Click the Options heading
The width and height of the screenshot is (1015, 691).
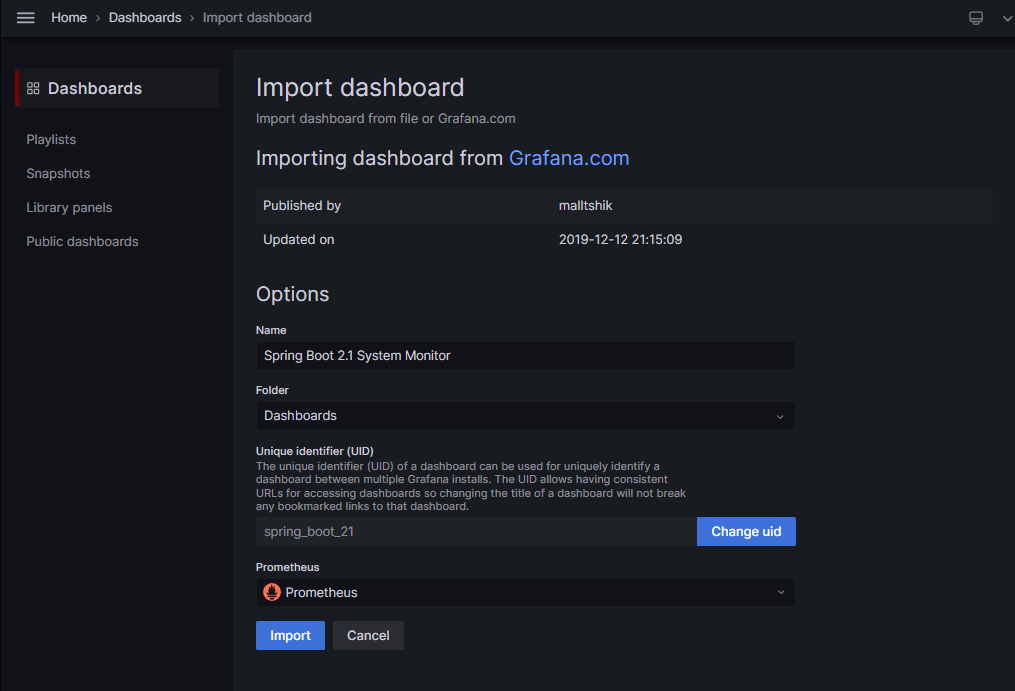tap(293, 294)
